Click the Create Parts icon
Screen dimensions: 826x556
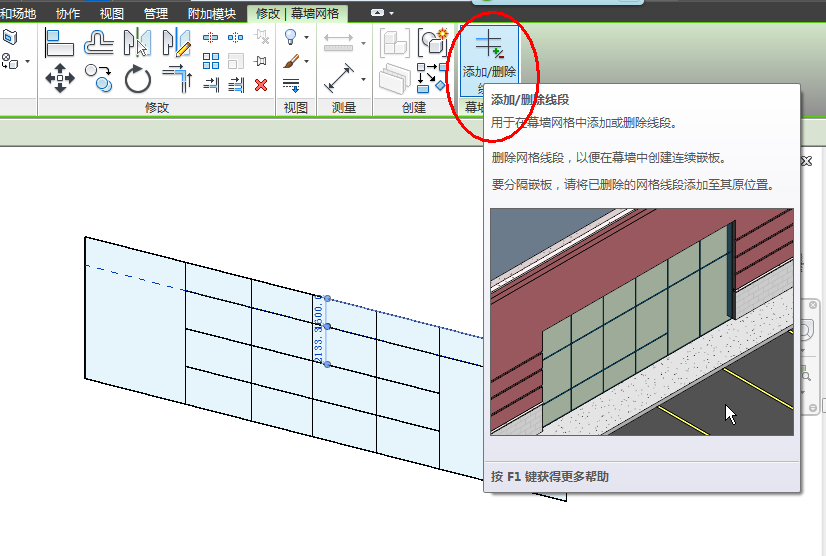(394, 79)
